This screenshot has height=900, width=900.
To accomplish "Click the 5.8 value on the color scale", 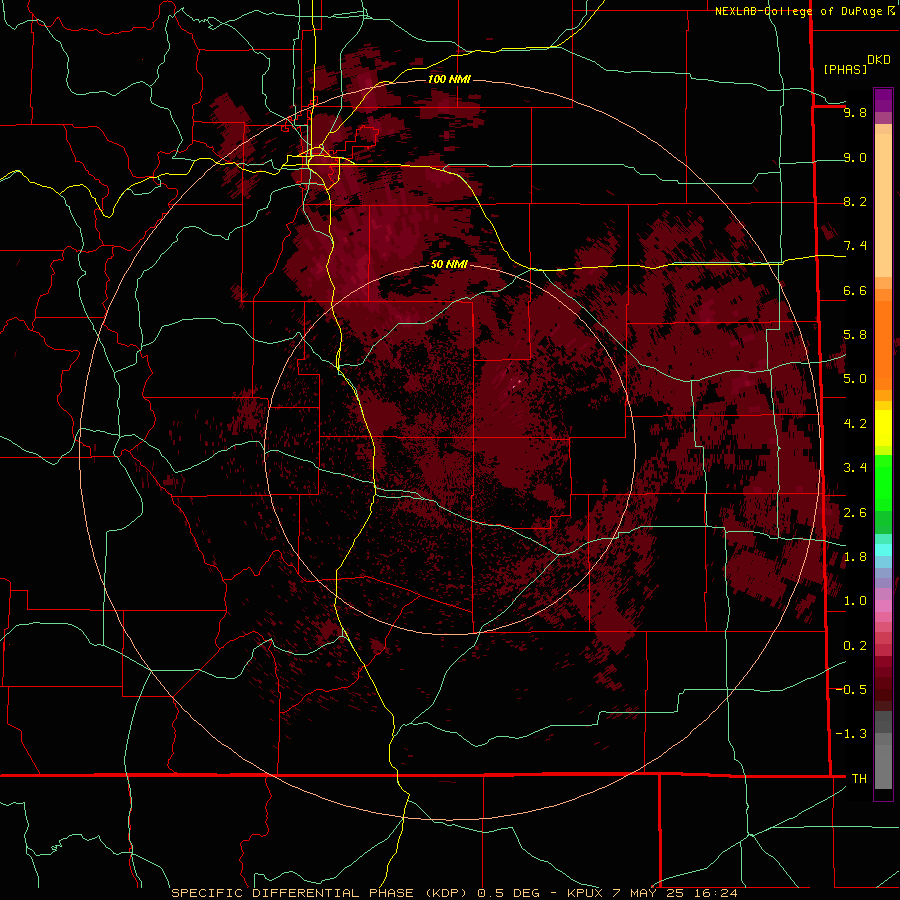I will (x=855, y=335).
